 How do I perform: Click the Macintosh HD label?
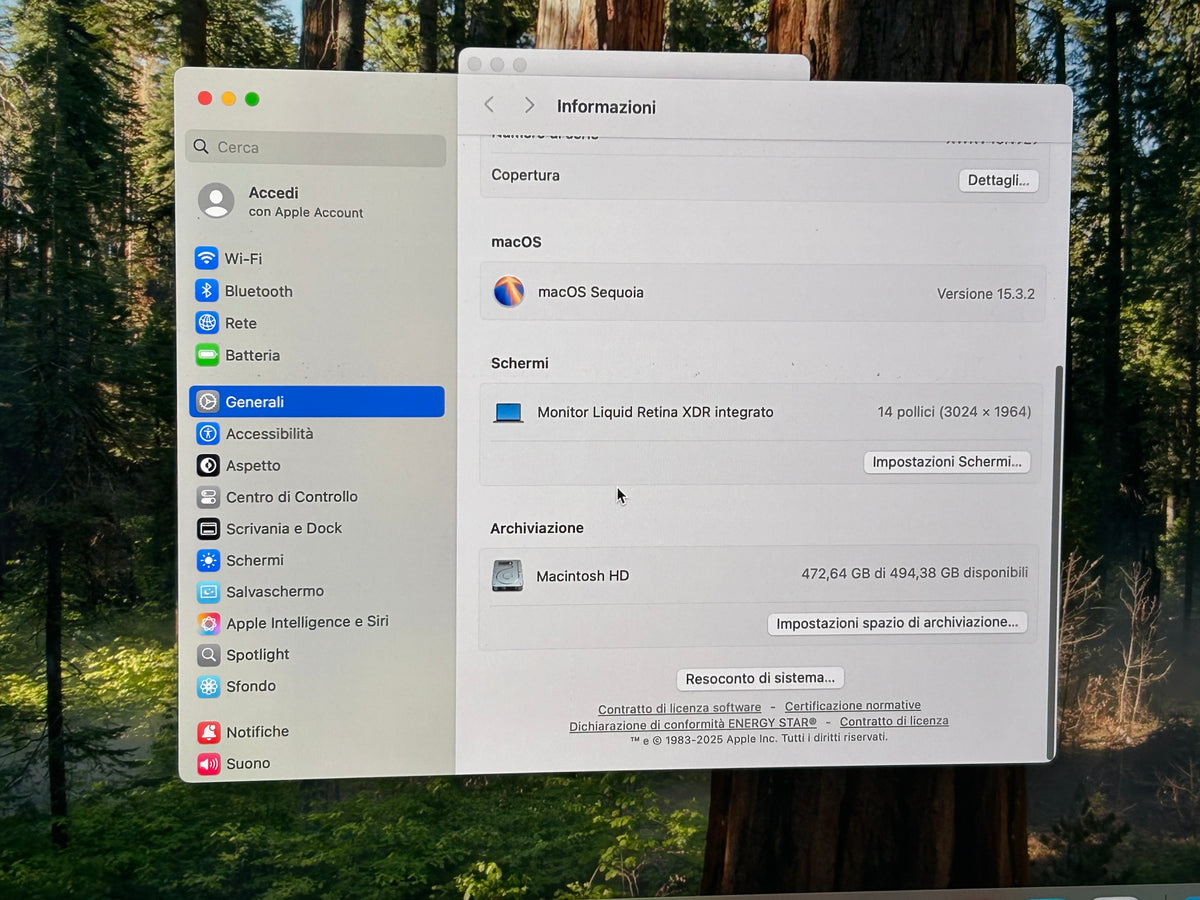click(583, 576)
